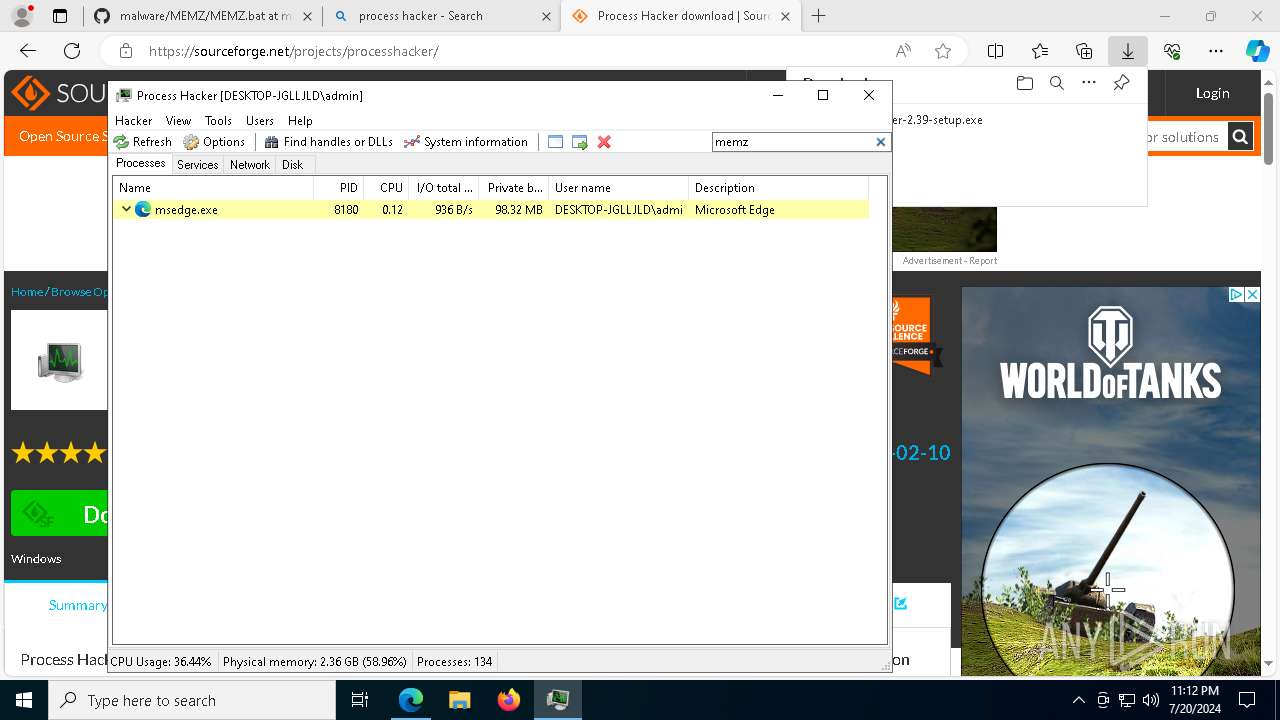This screenshot has height=720, width=1280.
Task: Open downloads folder icon in Downloads panel
Action: tap(1024, 83)
